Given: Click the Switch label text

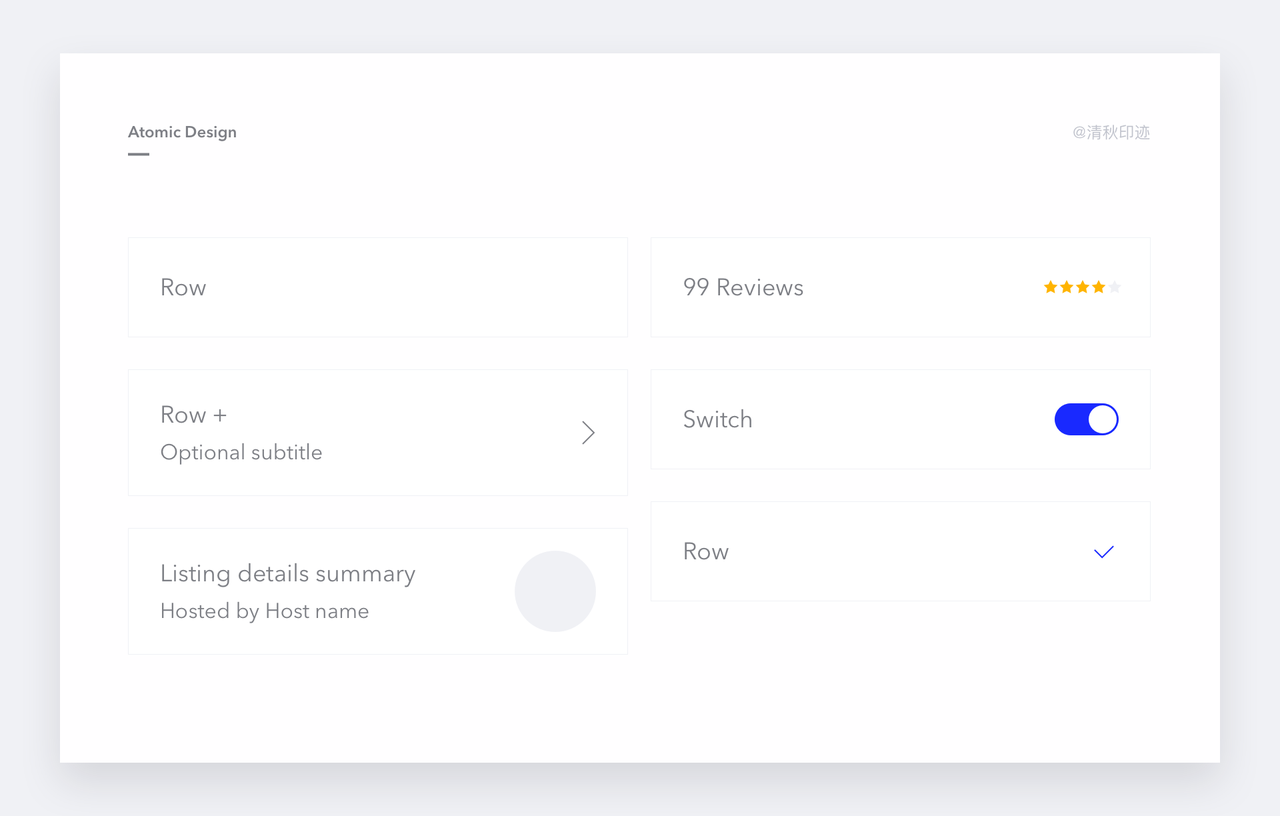Looking at the screenshot, I should pos(717,419).
